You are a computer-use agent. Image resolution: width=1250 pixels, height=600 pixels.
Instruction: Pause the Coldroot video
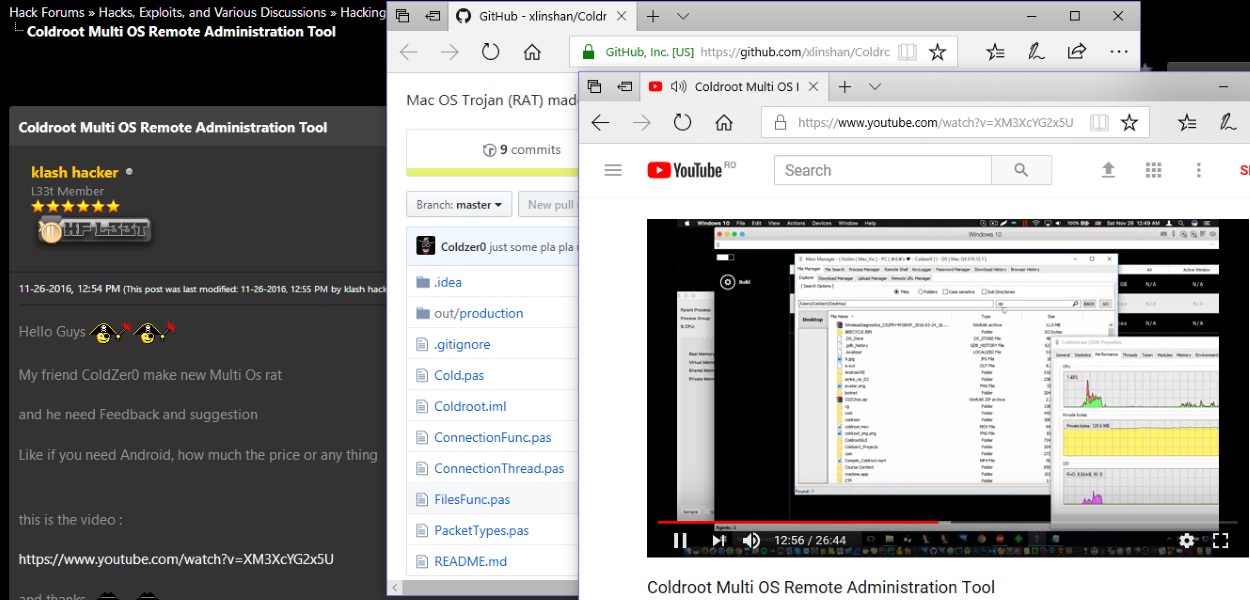point(680,541)
